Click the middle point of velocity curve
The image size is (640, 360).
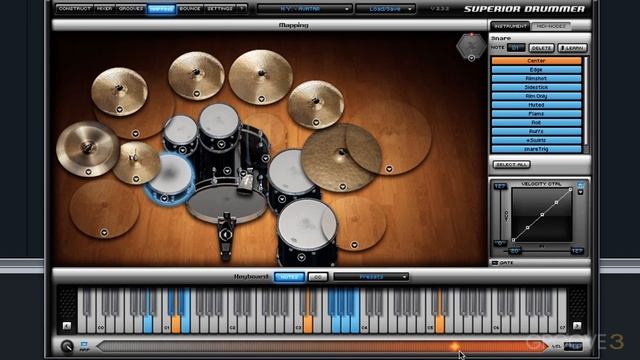pos(542,215)
